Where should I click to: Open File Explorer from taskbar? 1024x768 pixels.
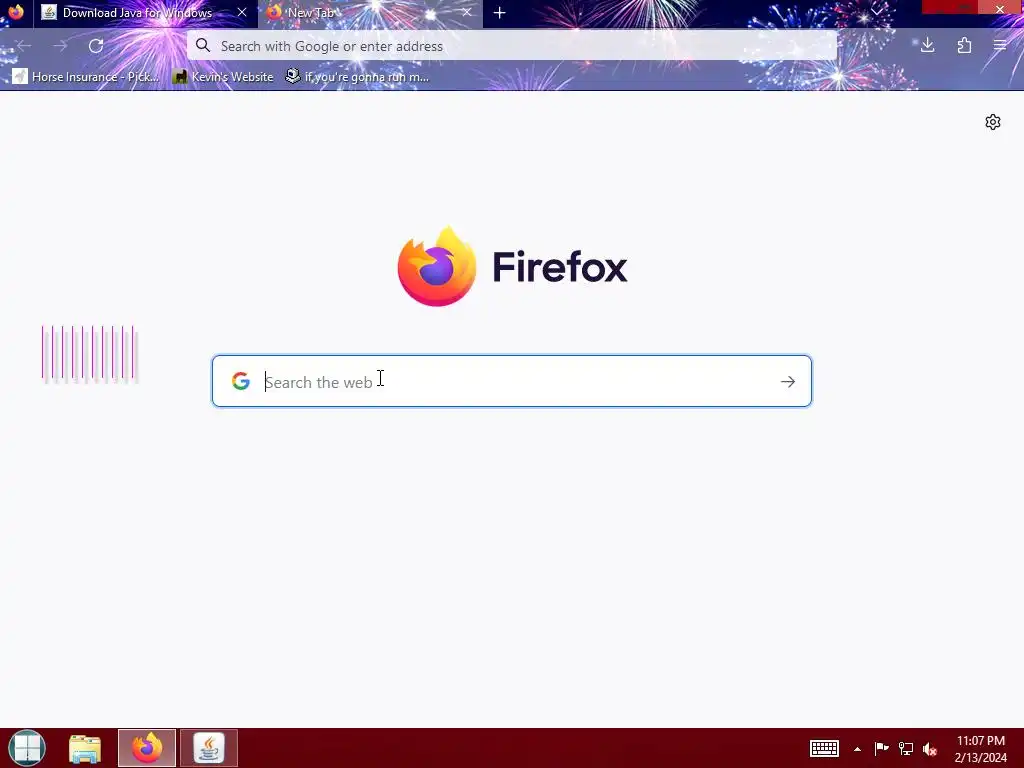[85, 748]
